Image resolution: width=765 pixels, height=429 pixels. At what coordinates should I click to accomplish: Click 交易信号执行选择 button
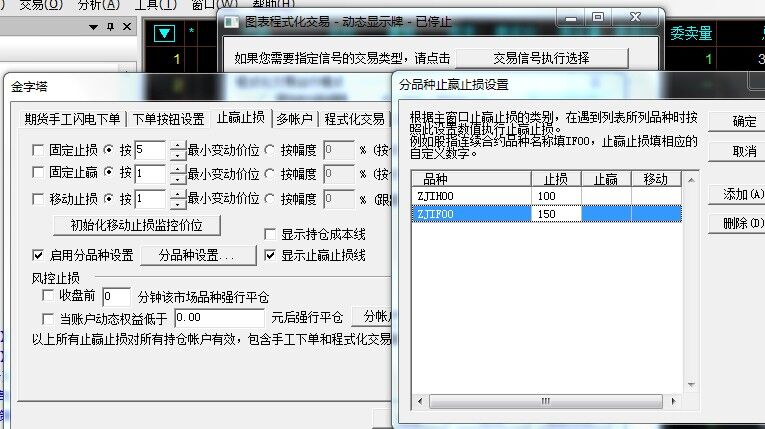[542, 59]
